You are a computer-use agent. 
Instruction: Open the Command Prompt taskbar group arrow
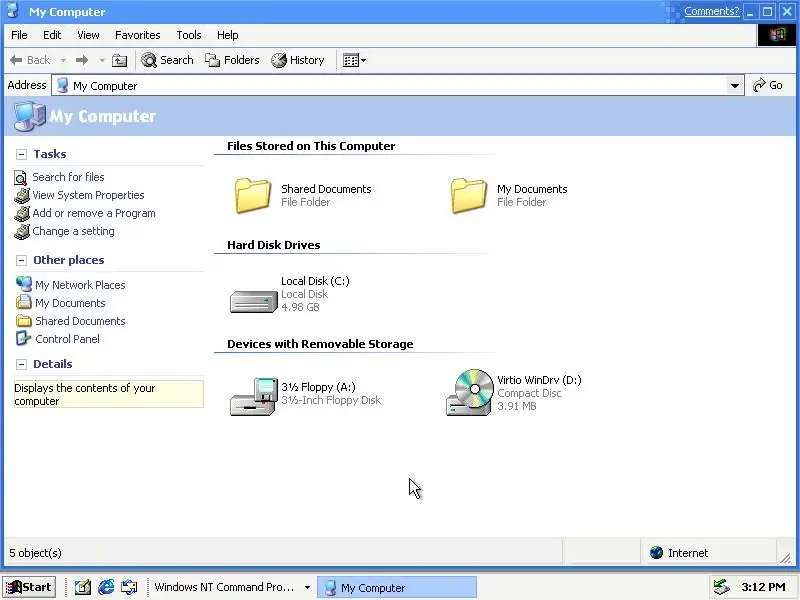[307, 587]
